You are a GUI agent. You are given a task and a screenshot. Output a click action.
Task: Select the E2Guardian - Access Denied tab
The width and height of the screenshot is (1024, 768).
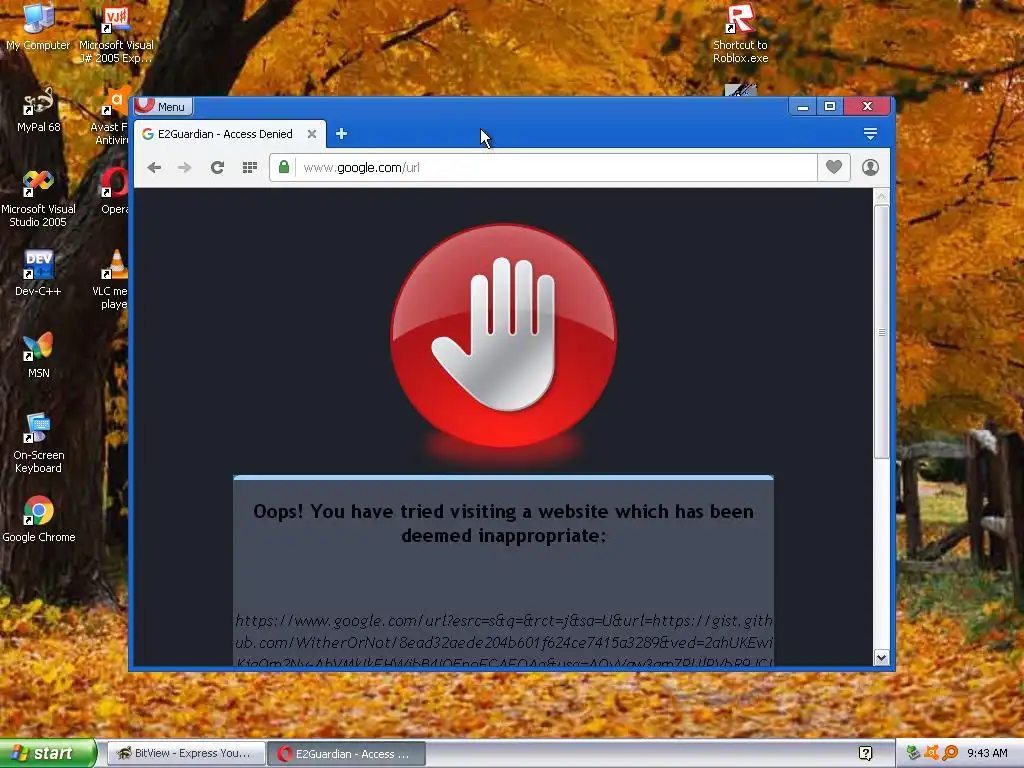229,134
